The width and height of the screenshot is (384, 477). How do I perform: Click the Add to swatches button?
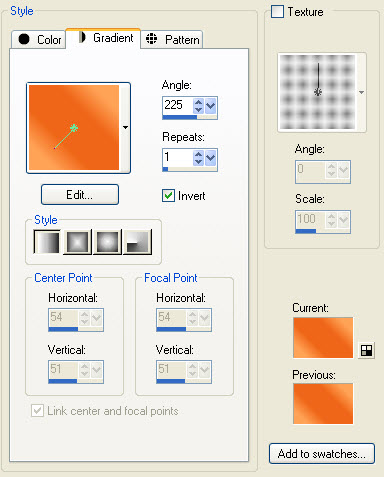[x=322, y=454]
